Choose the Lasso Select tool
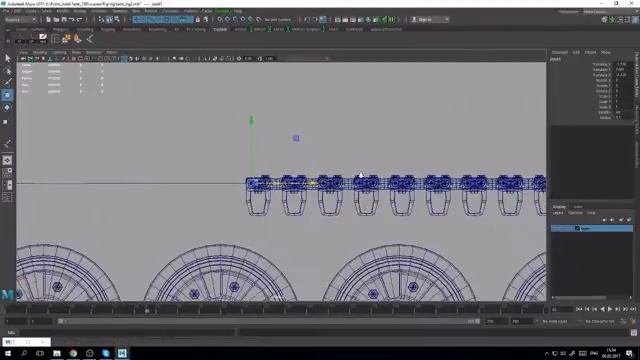The width and height of the screenshot is (640, 360). tap(7, 71)
